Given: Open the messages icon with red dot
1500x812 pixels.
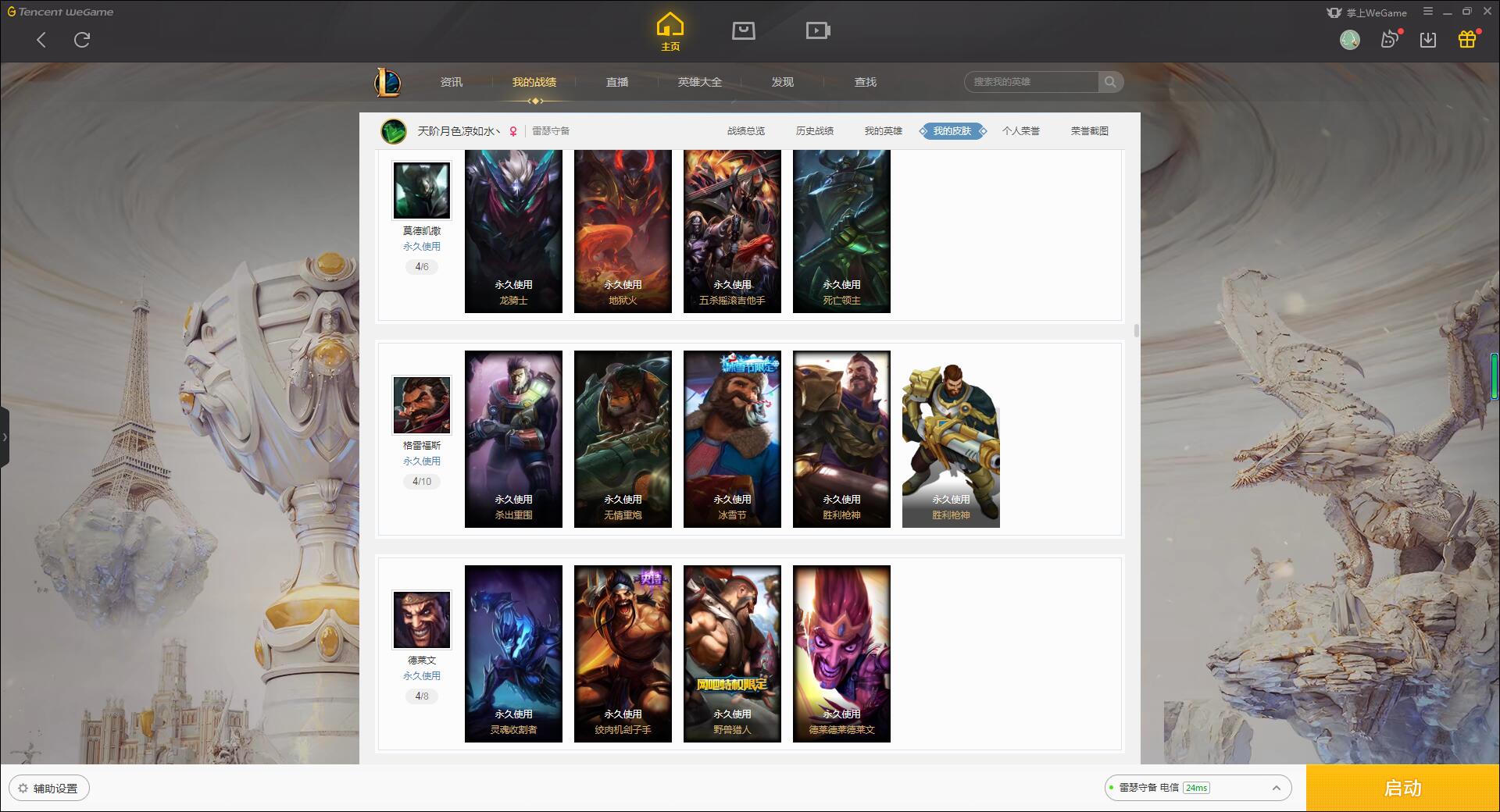Looking at the screenshot, I should tap(1390, 39).
